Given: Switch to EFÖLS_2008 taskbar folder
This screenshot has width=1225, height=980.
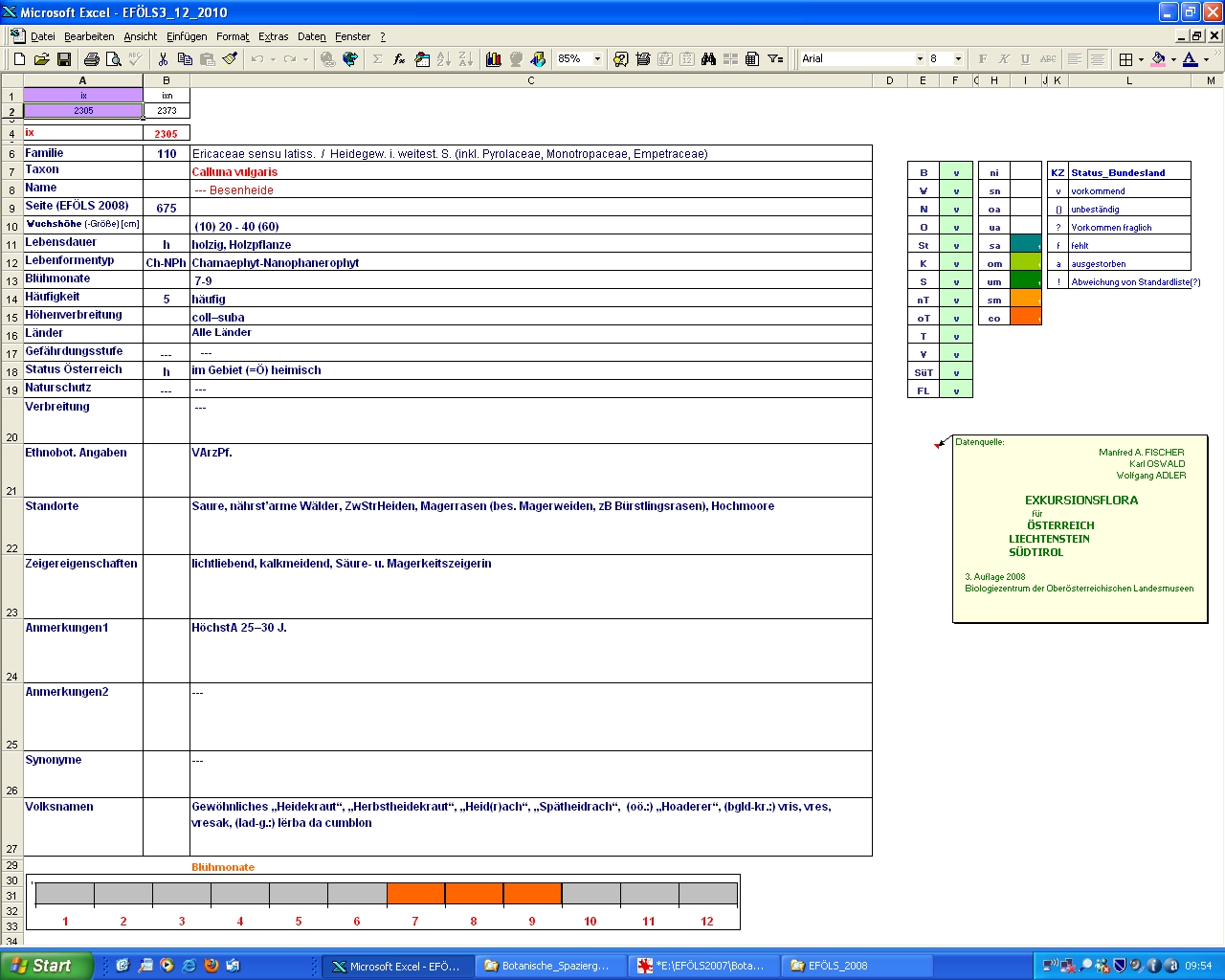Looking at the screenshot, I should coord(857,966).
